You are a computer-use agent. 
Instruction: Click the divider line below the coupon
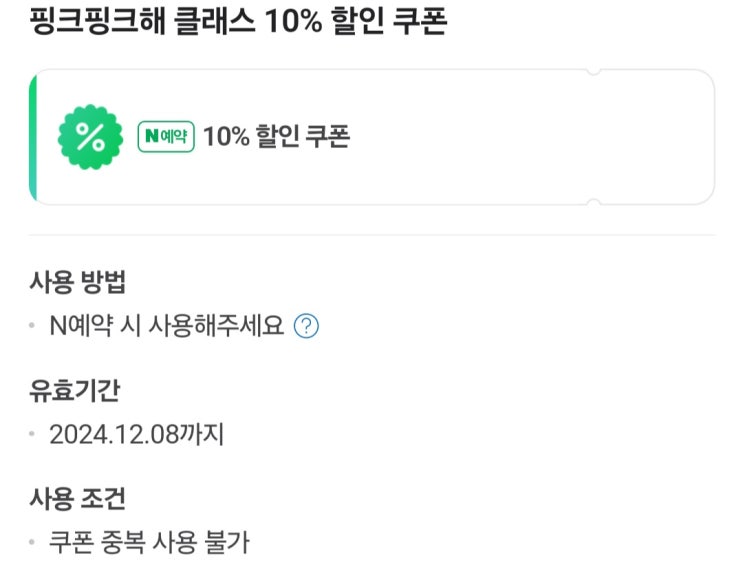[x=372, y=236]
